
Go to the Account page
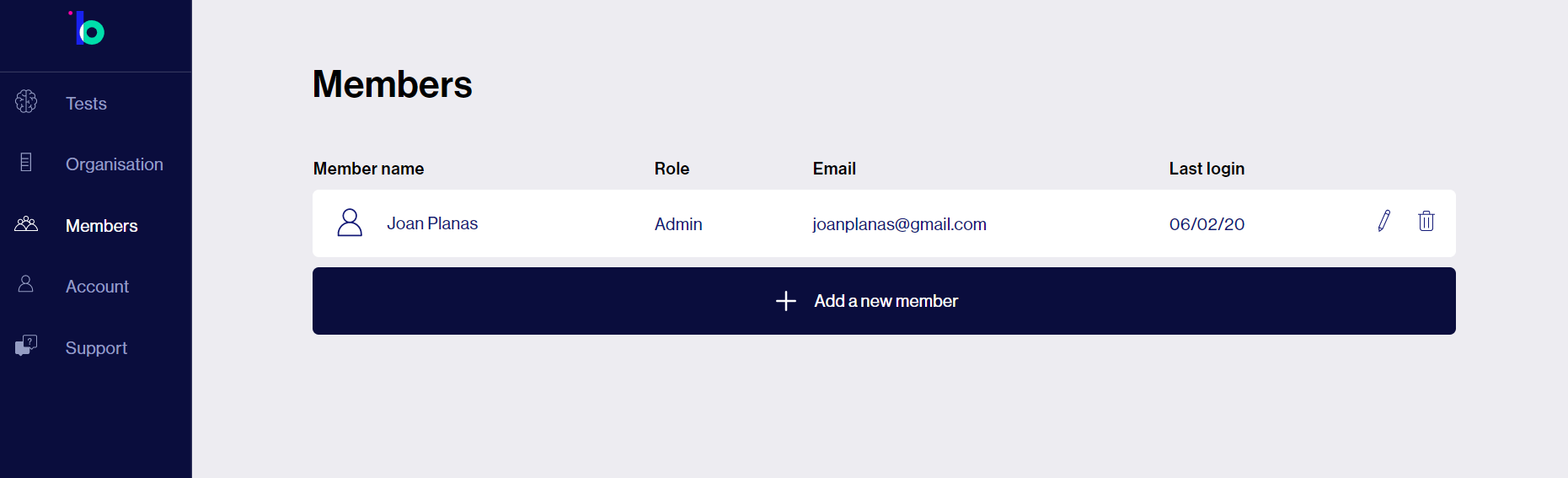point(97,287)
